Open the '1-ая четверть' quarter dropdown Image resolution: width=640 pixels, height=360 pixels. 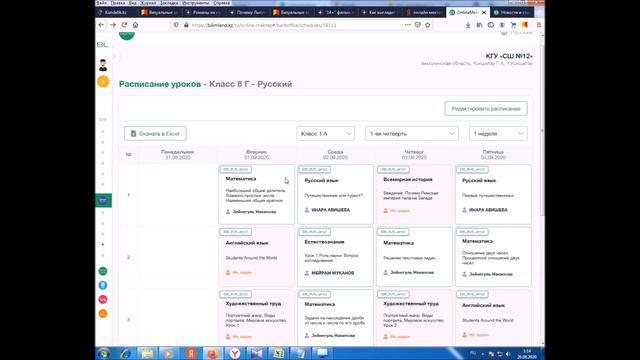tap(412, 133)
